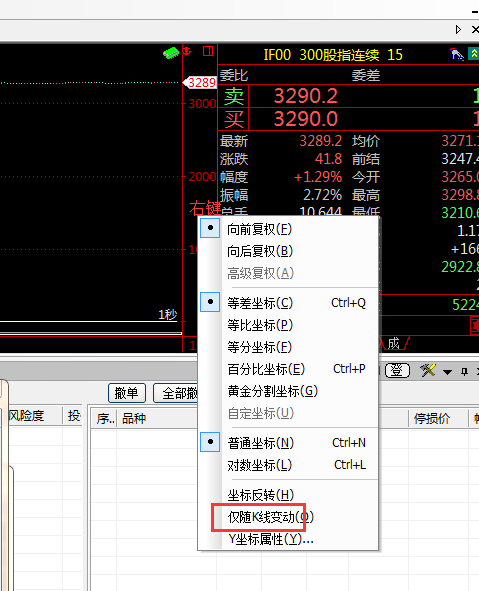
Task: Switch to 等比坐标(P)
Action: pos(288,325)
